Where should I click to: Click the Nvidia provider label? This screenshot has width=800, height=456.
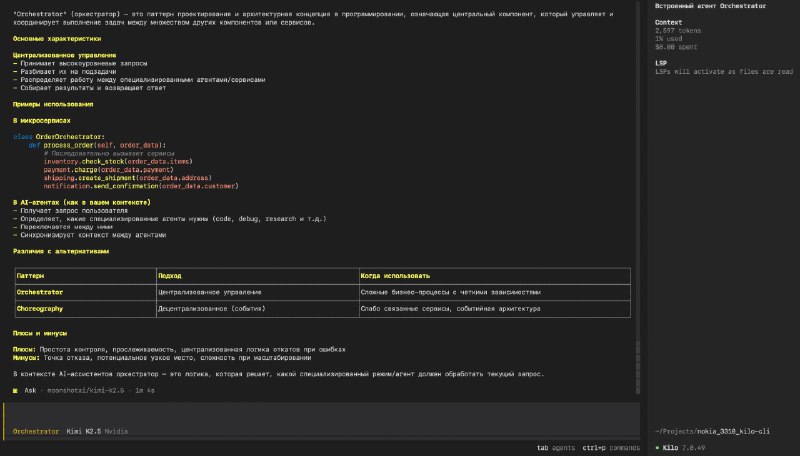coord(116,432)
